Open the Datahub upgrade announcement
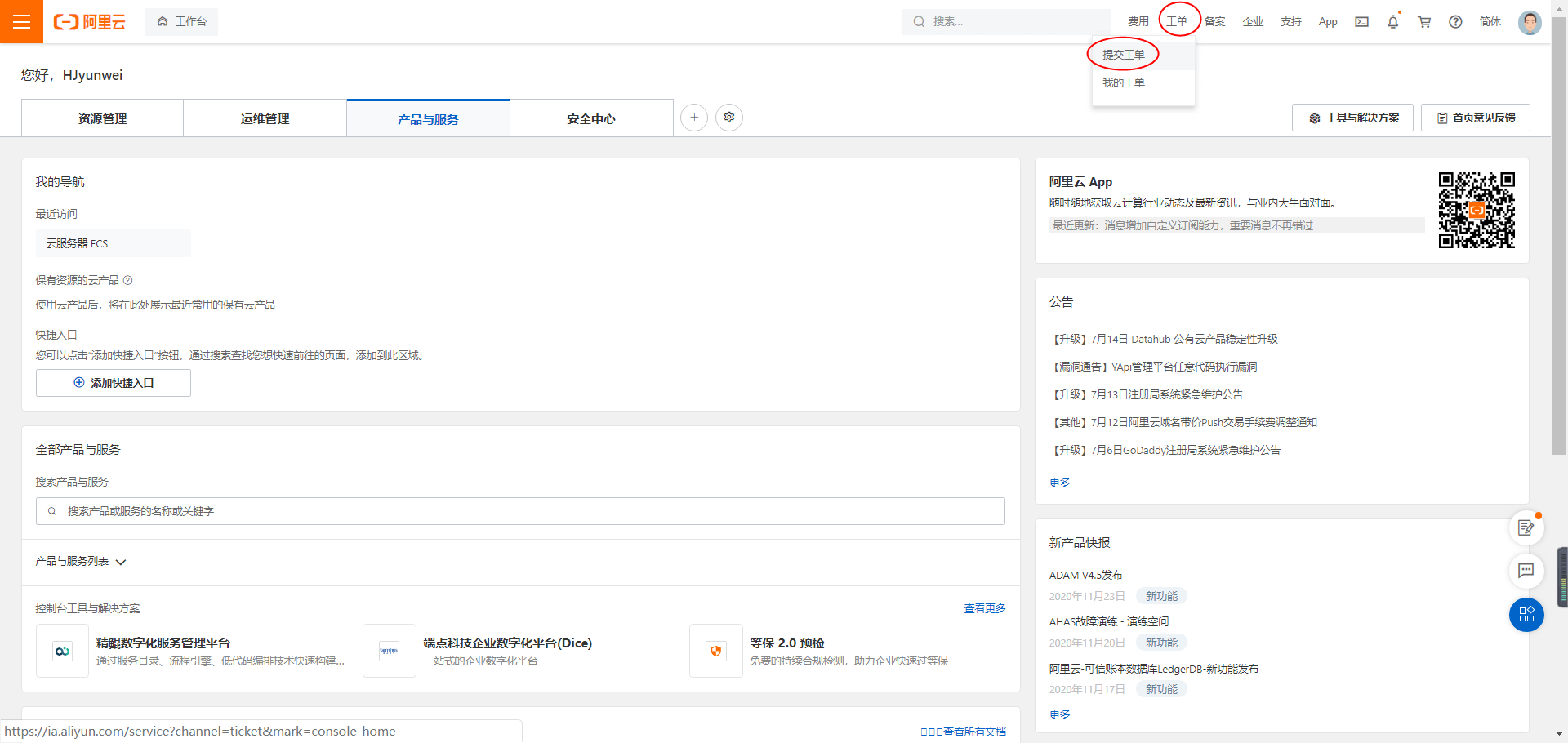Viewport: 1568px width, 743px height. (1164, 339)
